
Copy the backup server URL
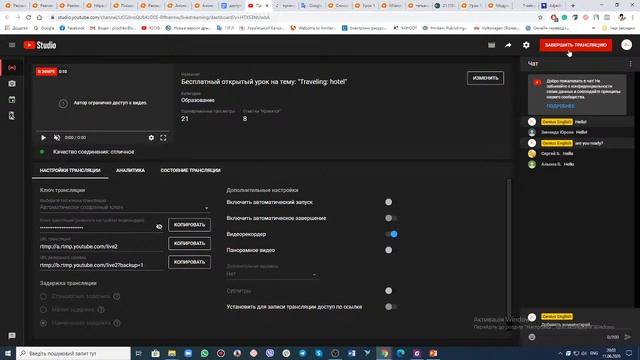pyautogui.click(x=189, y=262)
